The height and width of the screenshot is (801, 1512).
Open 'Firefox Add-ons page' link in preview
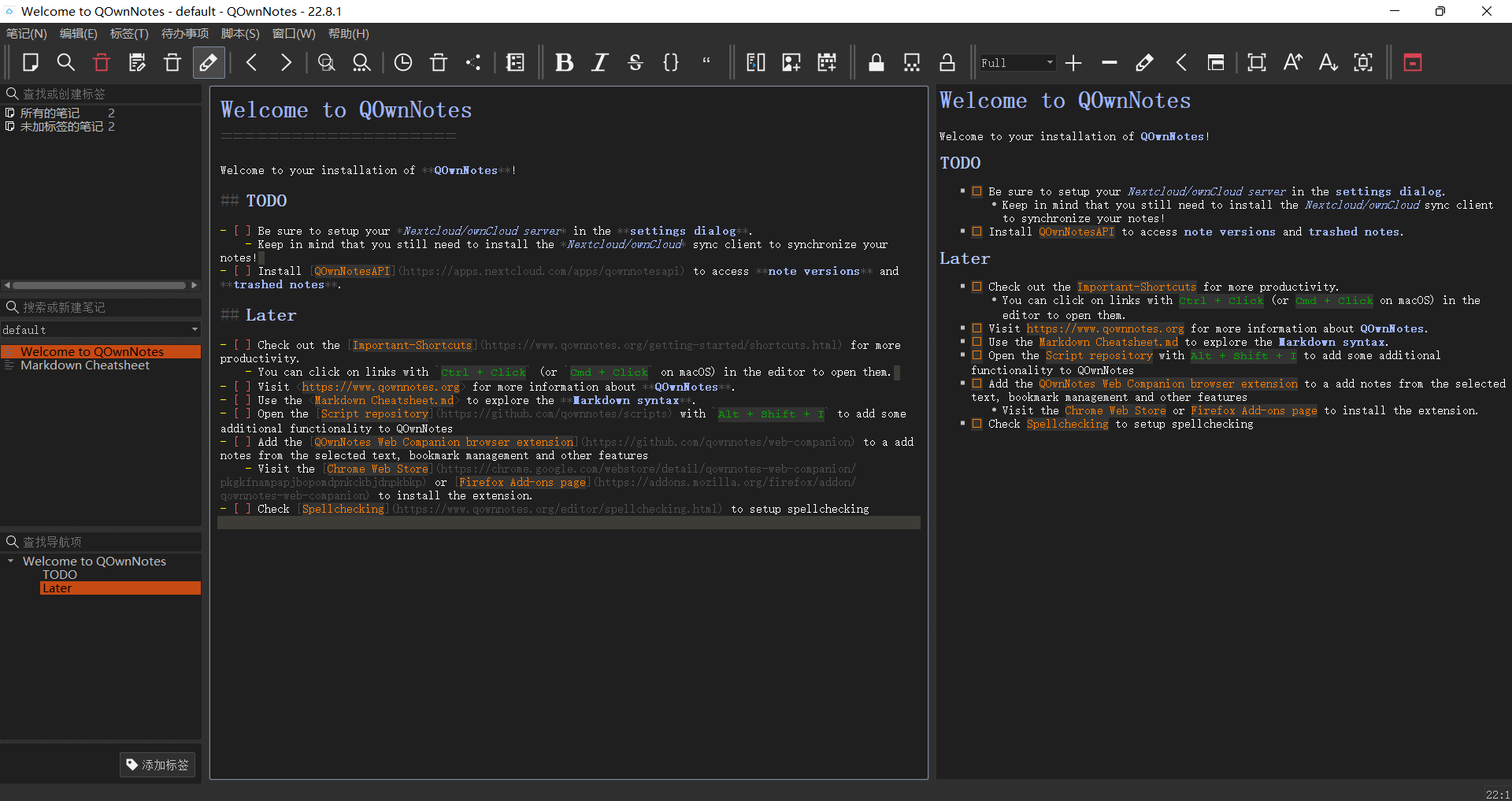tap(1254, 410)
